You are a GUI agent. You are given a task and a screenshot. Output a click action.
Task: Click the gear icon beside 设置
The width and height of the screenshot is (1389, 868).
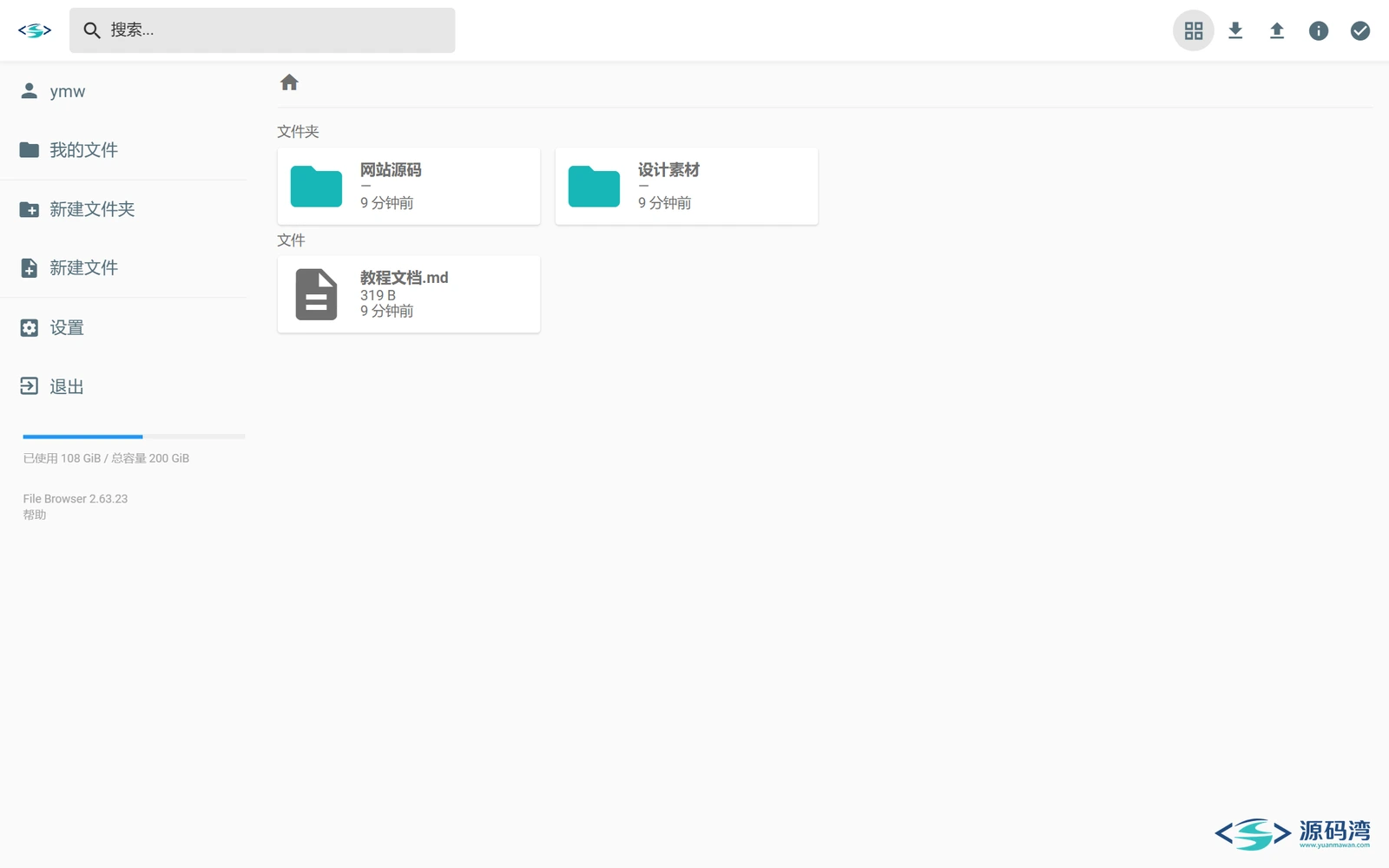[30, 327]
